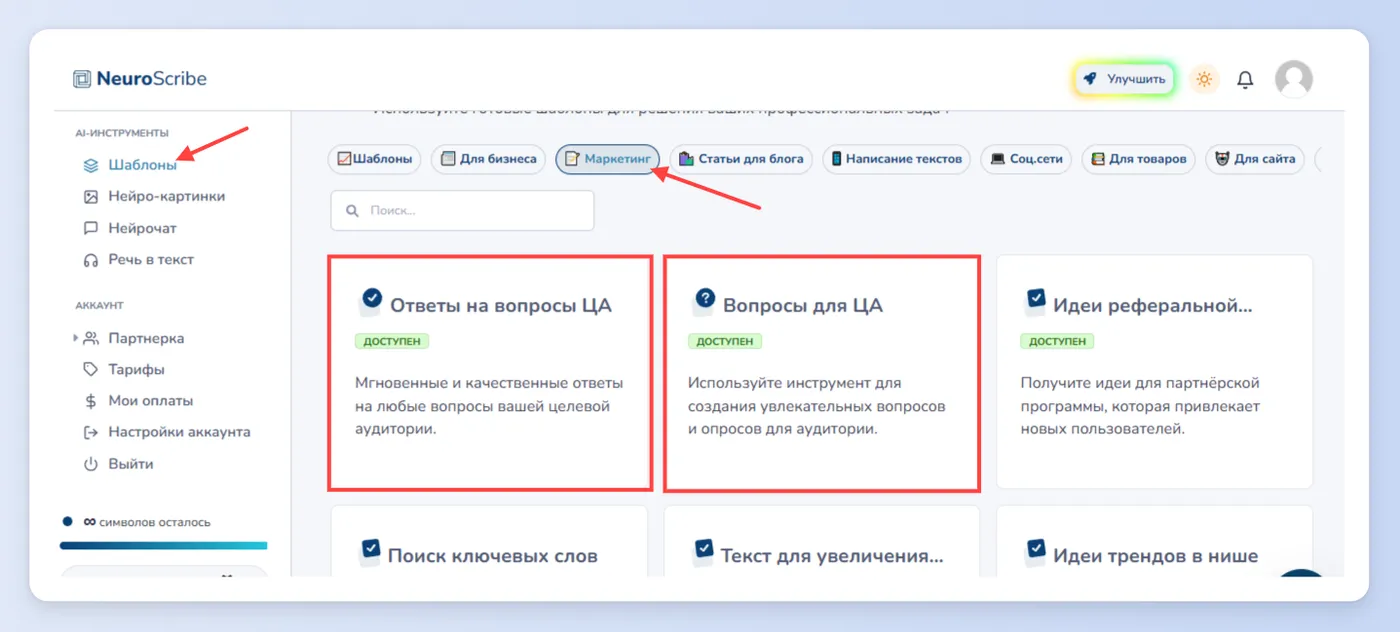The height and width of the screenshot is (632, 1400).
Task: Open the Идеи реферальной template card
Action: coord(1154,373)
